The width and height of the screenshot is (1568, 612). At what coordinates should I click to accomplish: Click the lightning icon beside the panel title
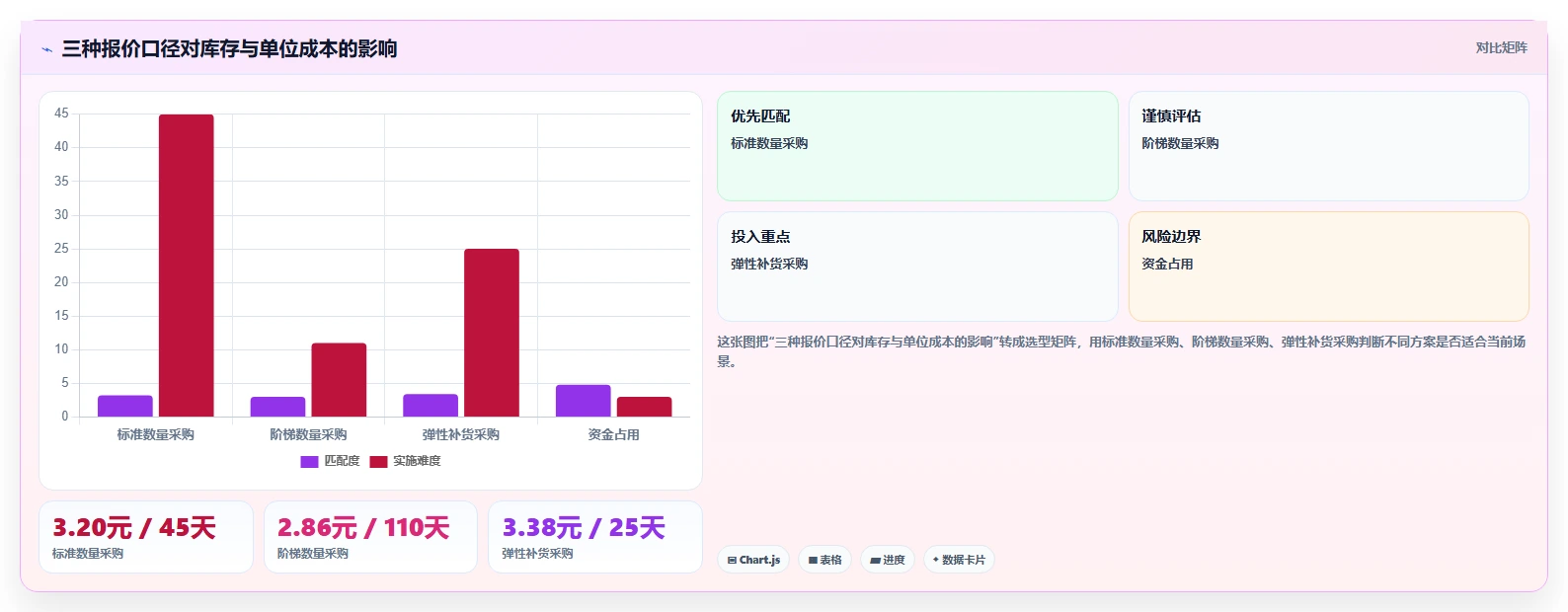click(x=46, y=49)
